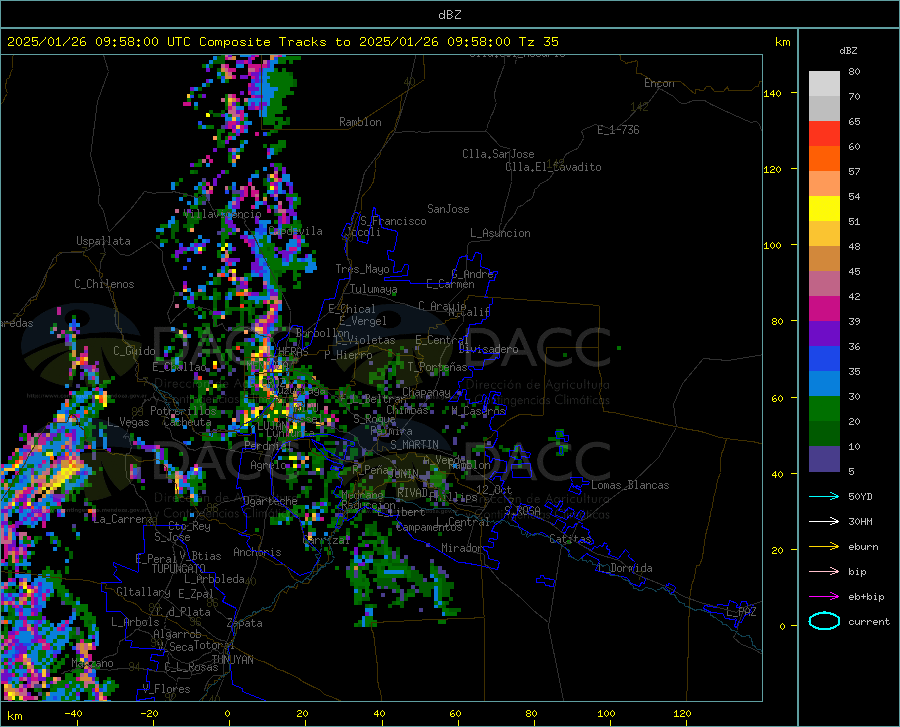Click the Villavicencio place label

tap(222, 214)
